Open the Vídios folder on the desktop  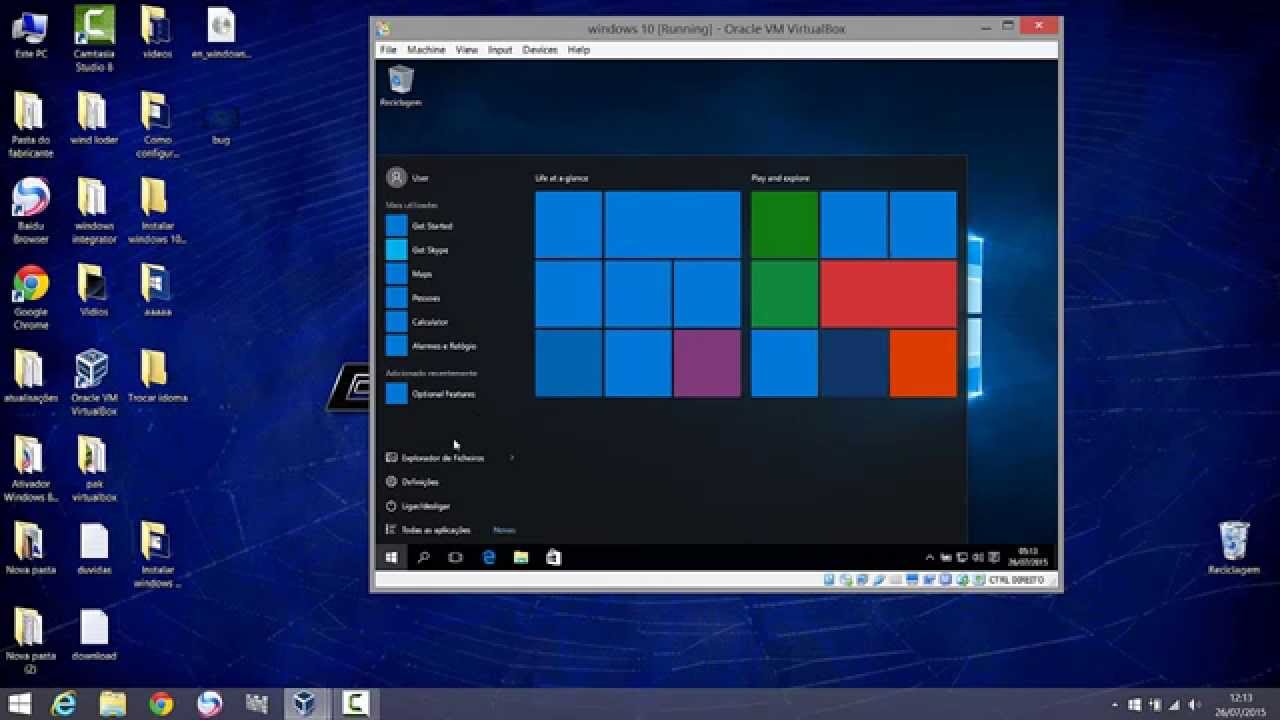[x=94, y=292]
